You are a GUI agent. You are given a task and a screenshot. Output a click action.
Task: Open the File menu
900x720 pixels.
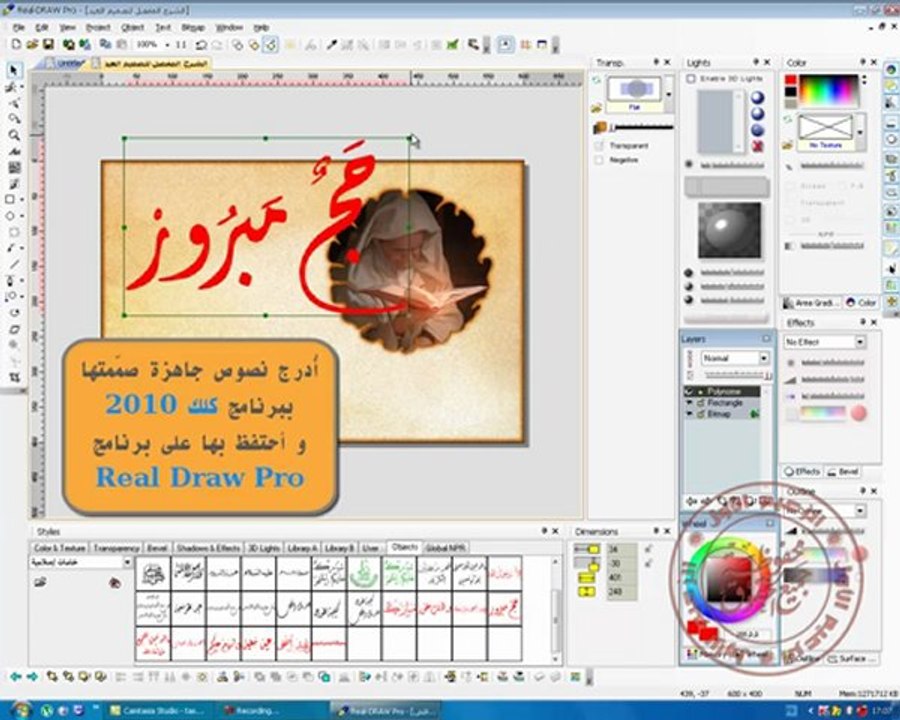click(x=19, y=27)
